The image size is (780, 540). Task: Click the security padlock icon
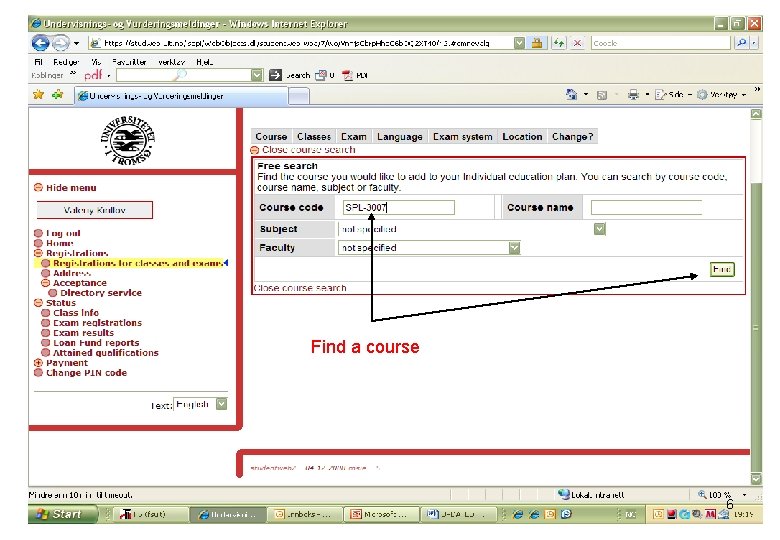coord(537,43)
